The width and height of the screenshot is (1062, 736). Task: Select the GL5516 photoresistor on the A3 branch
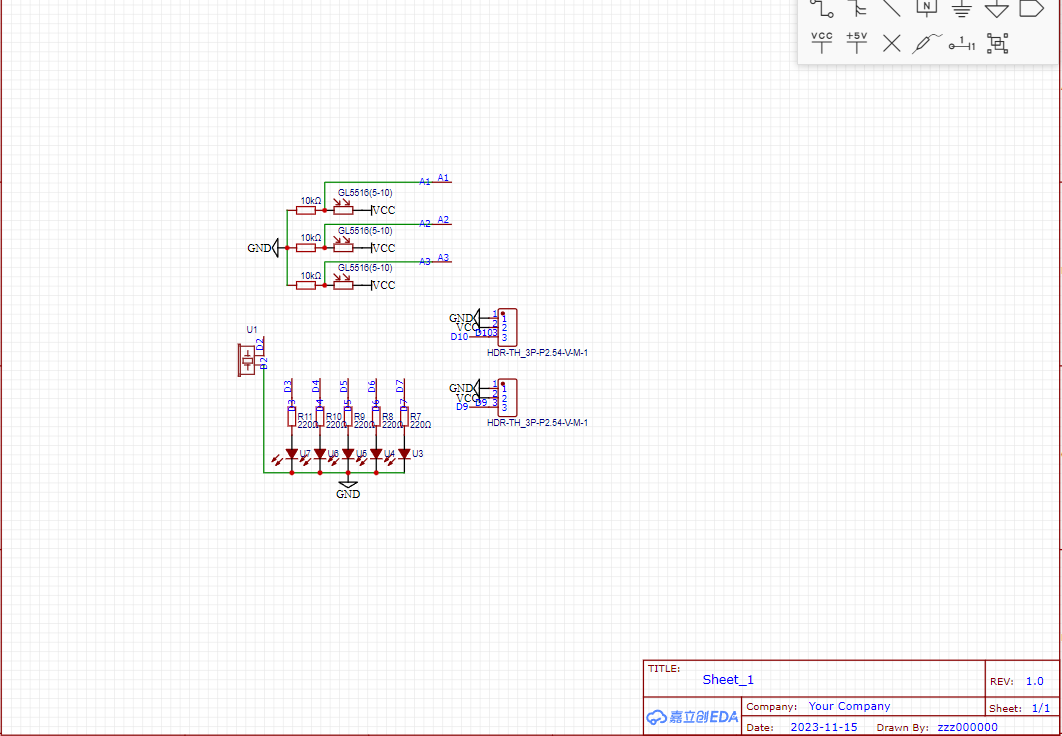coord(343,283)
